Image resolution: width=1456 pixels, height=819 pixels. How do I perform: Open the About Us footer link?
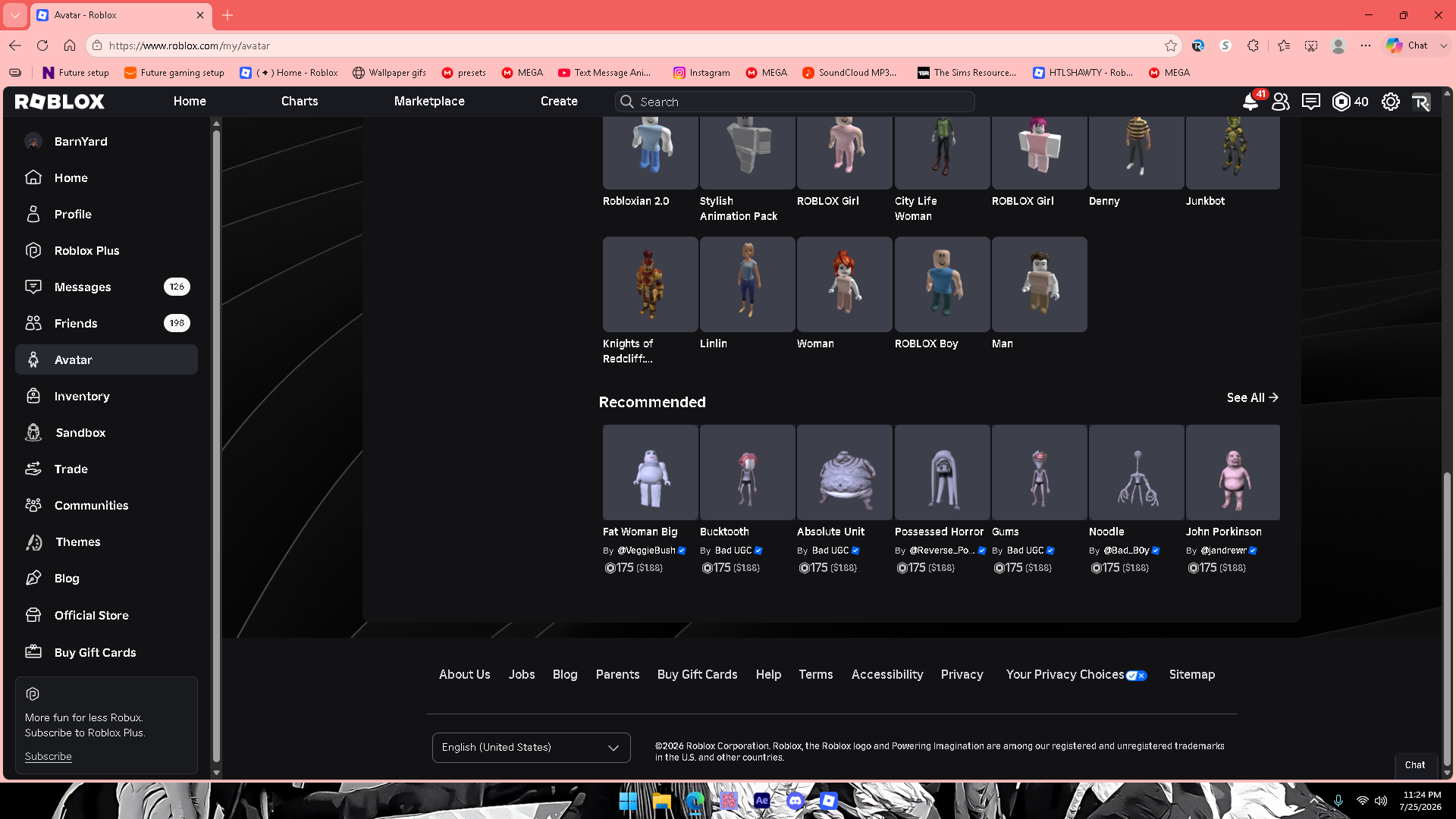pos(465,675)
